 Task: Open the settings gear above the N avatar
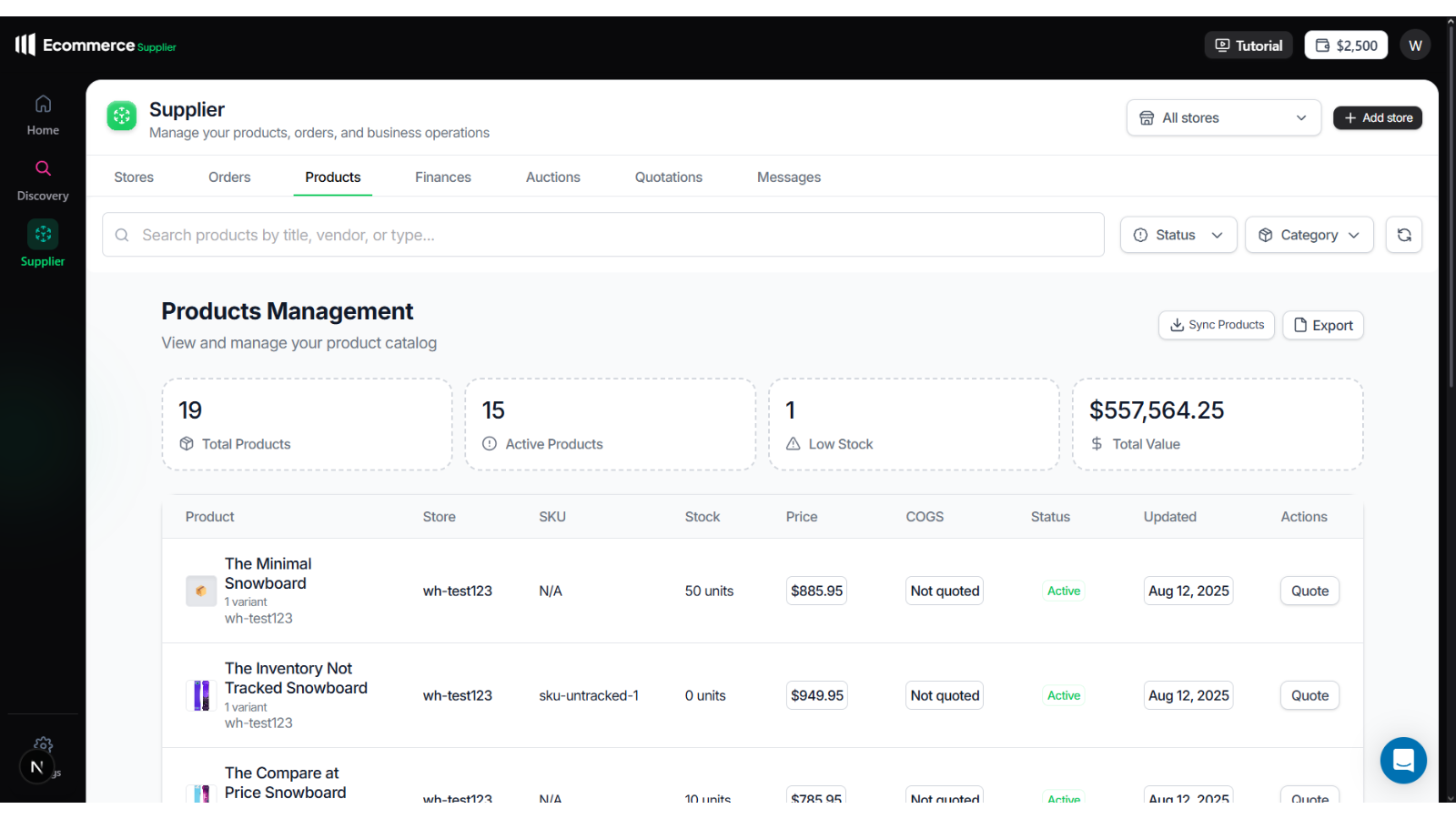pyautogui.click(x=42, y=743)
